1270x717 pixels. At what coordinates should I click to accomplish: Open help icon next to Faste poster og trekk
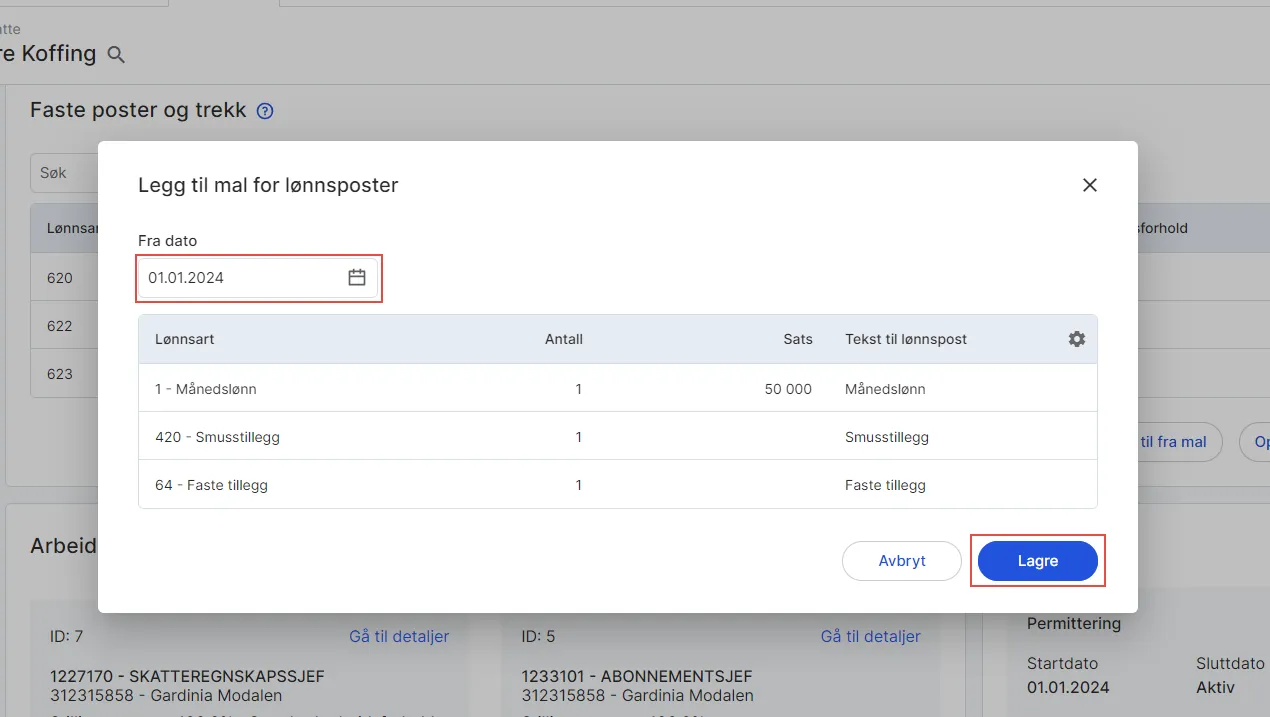coord(265,111)
